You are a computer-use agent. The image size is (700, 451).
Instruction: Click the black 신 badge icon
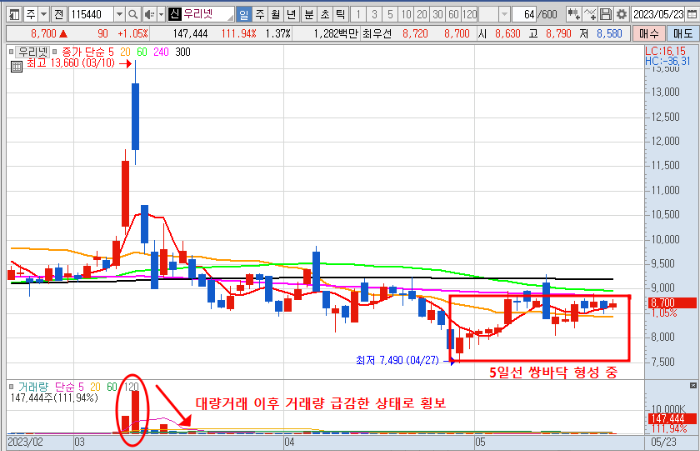174,15
